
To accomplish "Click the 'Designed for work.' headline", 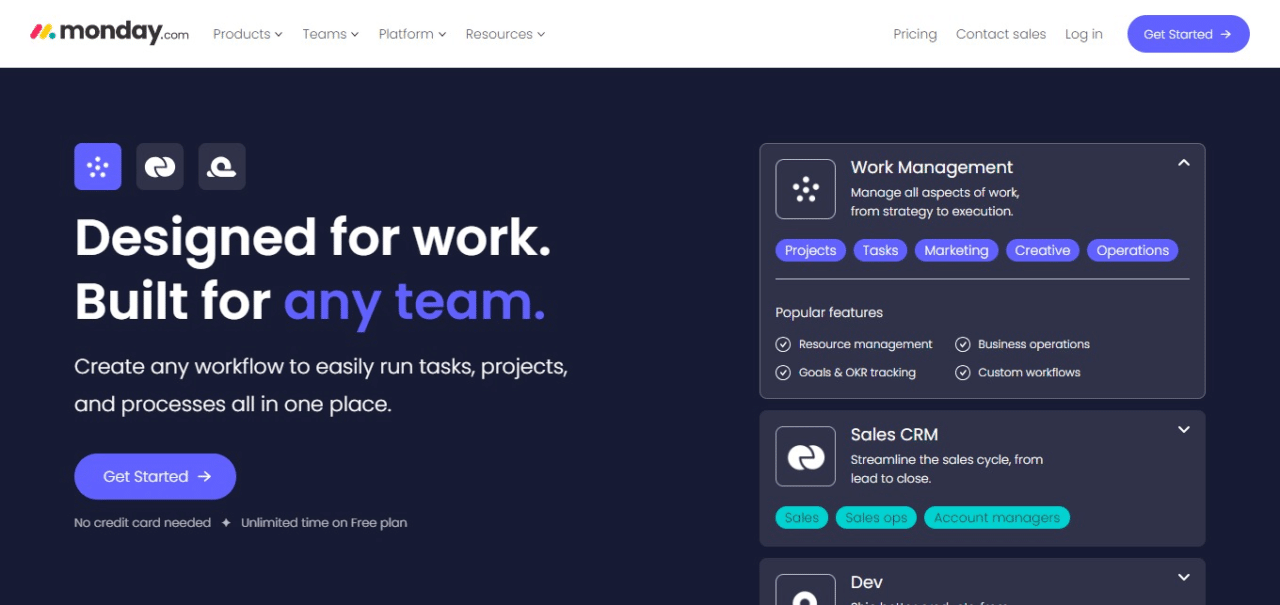I will click(x=313, y=238).
